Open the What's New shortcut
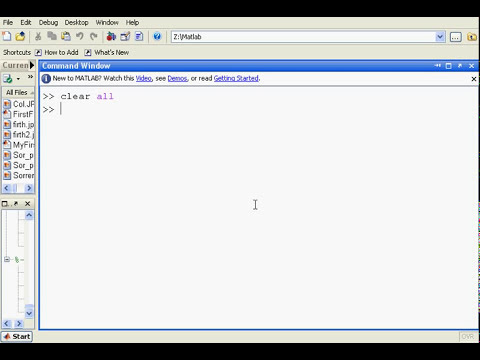The height and width of the screenshot is (360, 480). pyautogui.click(x=107, y=52)
